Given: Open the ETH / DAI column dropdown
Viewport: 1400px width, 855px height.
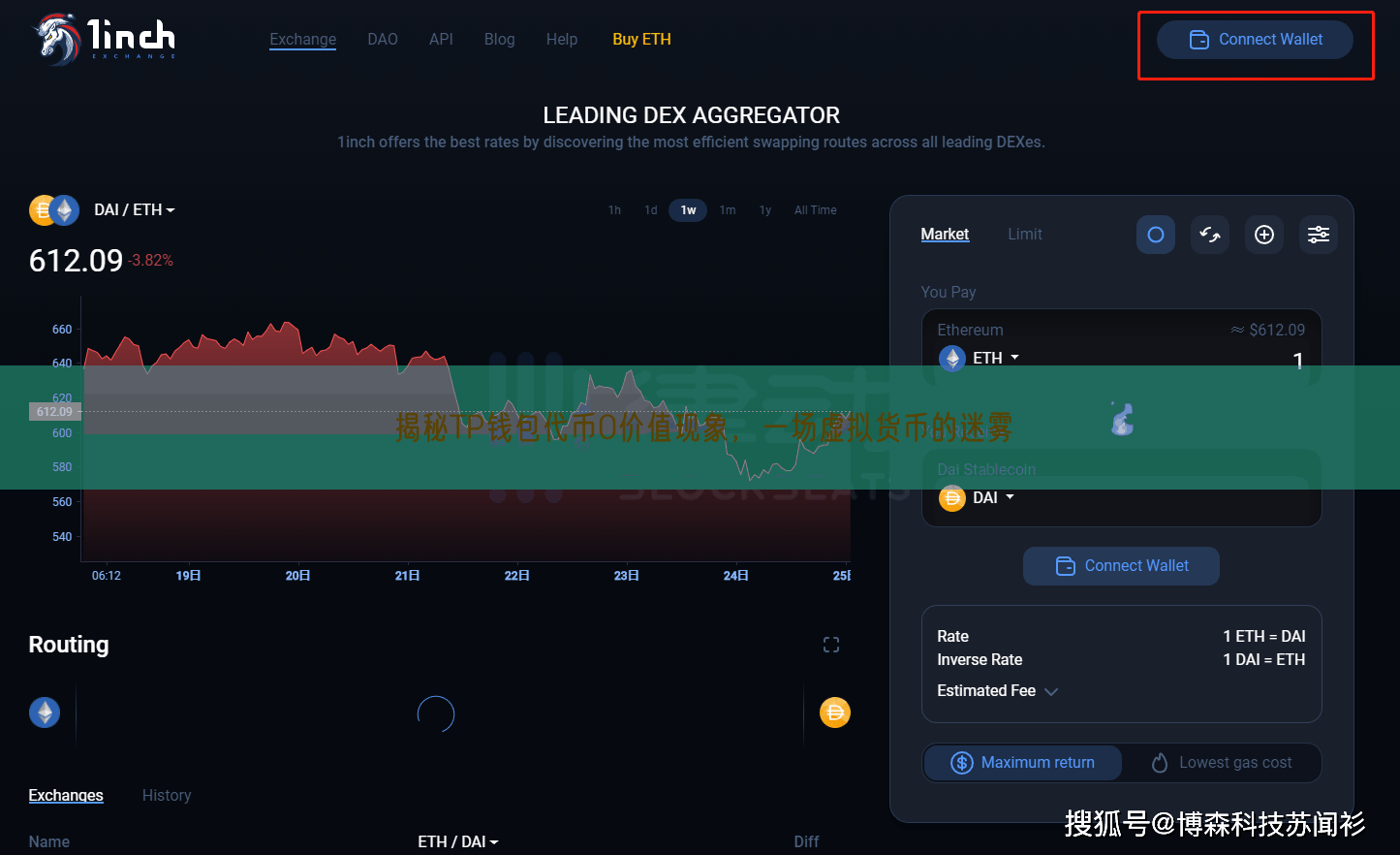Looking at the screenshot, I should tap(458, 842).
